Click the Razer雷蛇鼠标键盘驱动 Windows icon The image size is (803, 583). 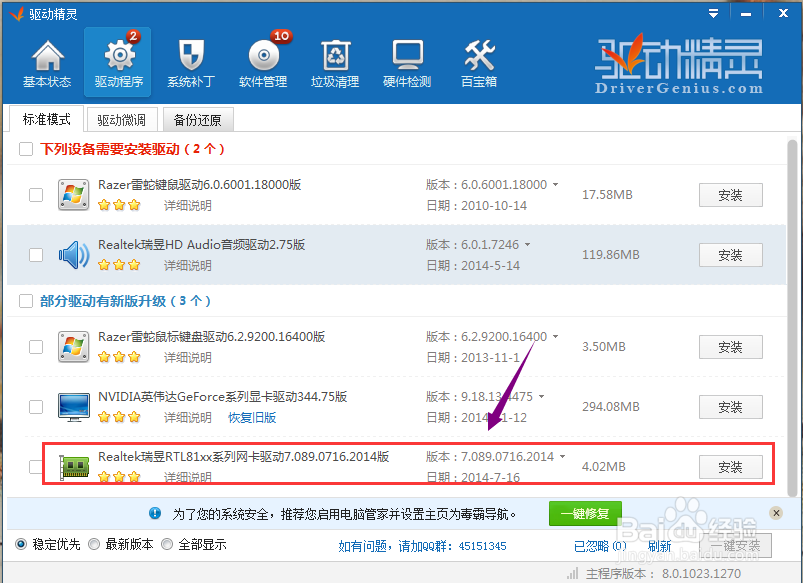tap(73, 347)
